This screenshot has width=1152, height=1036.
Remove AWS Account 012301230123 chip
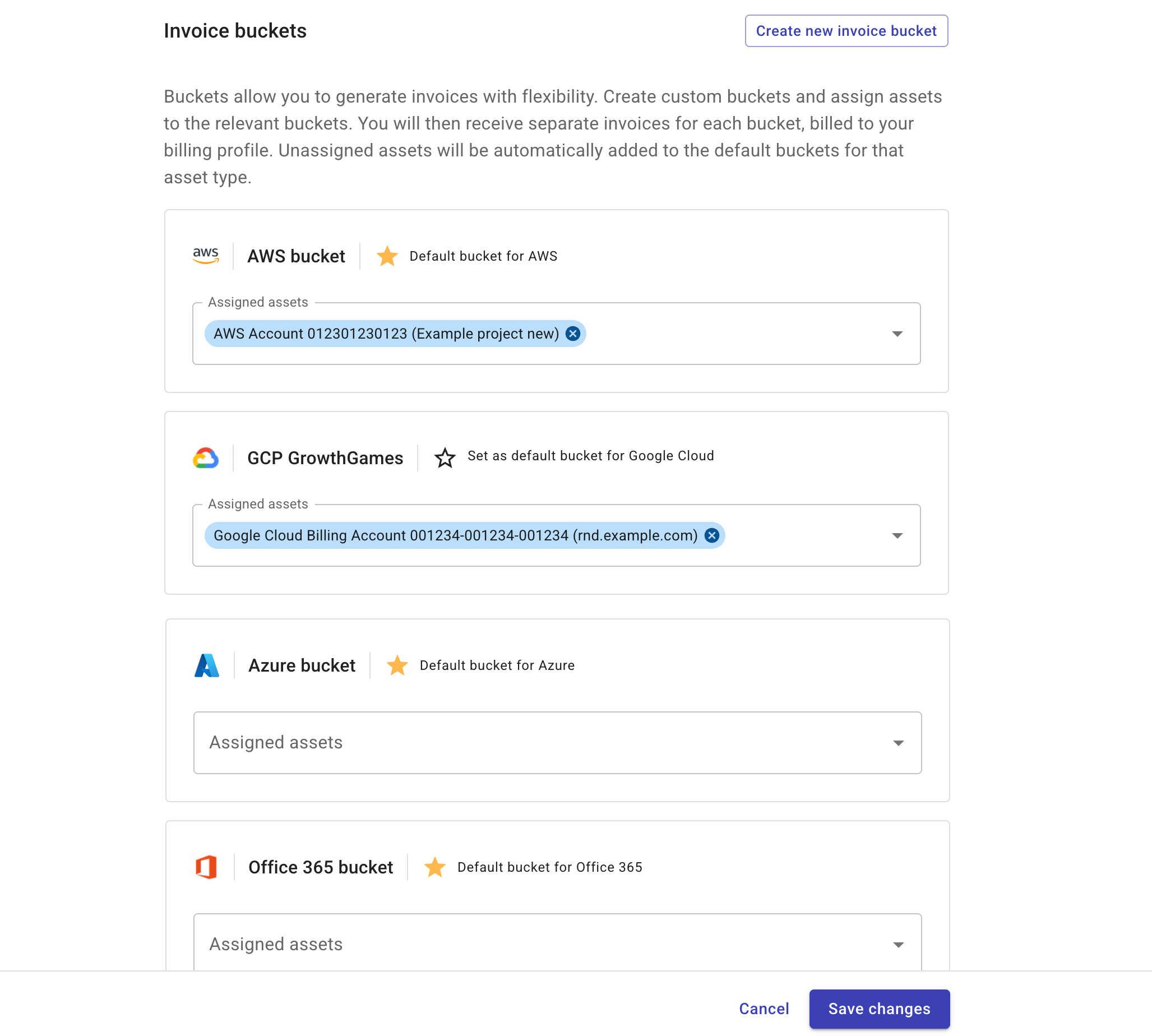tap(572, 334)
